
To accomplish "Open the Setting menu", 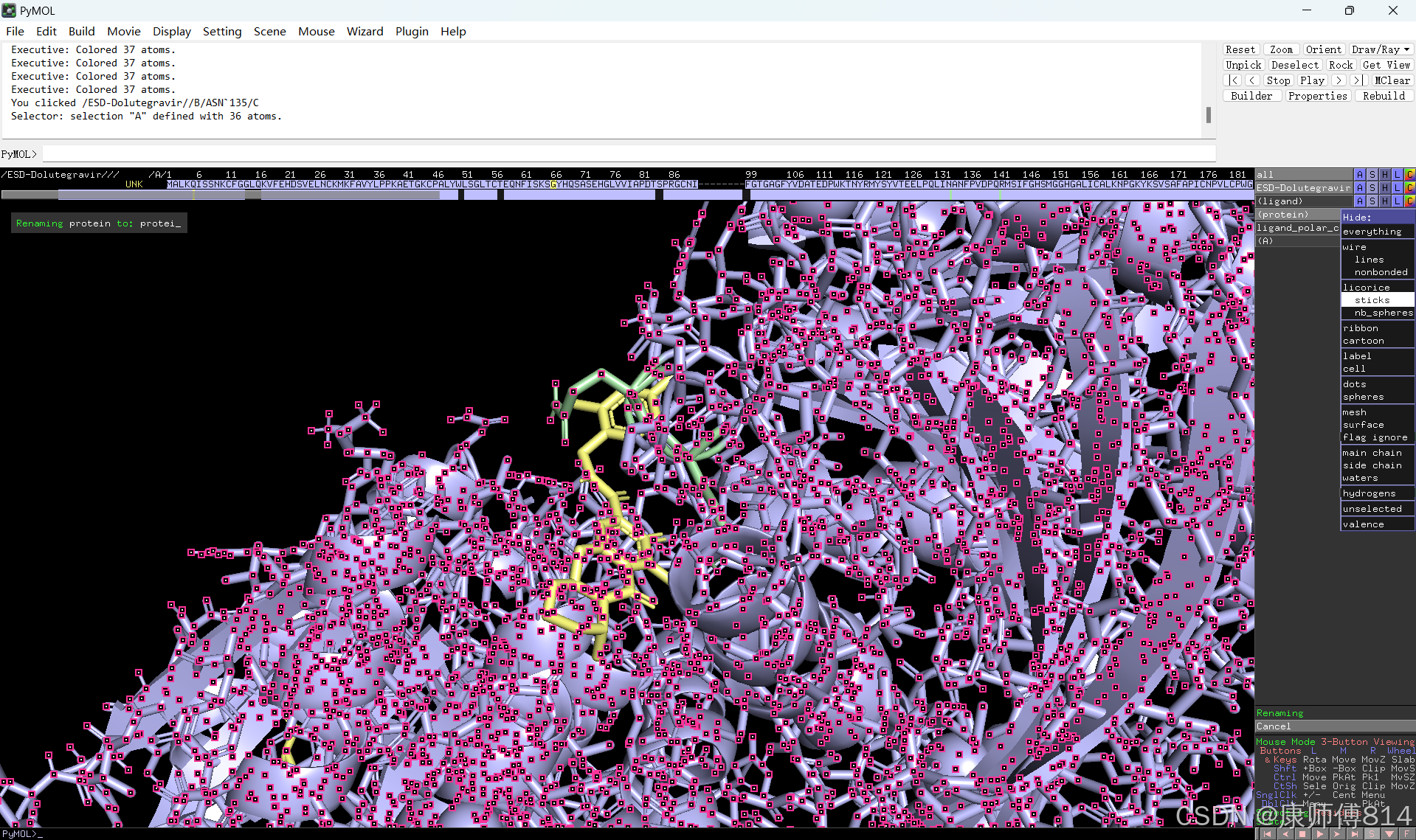I will [222, 31].
